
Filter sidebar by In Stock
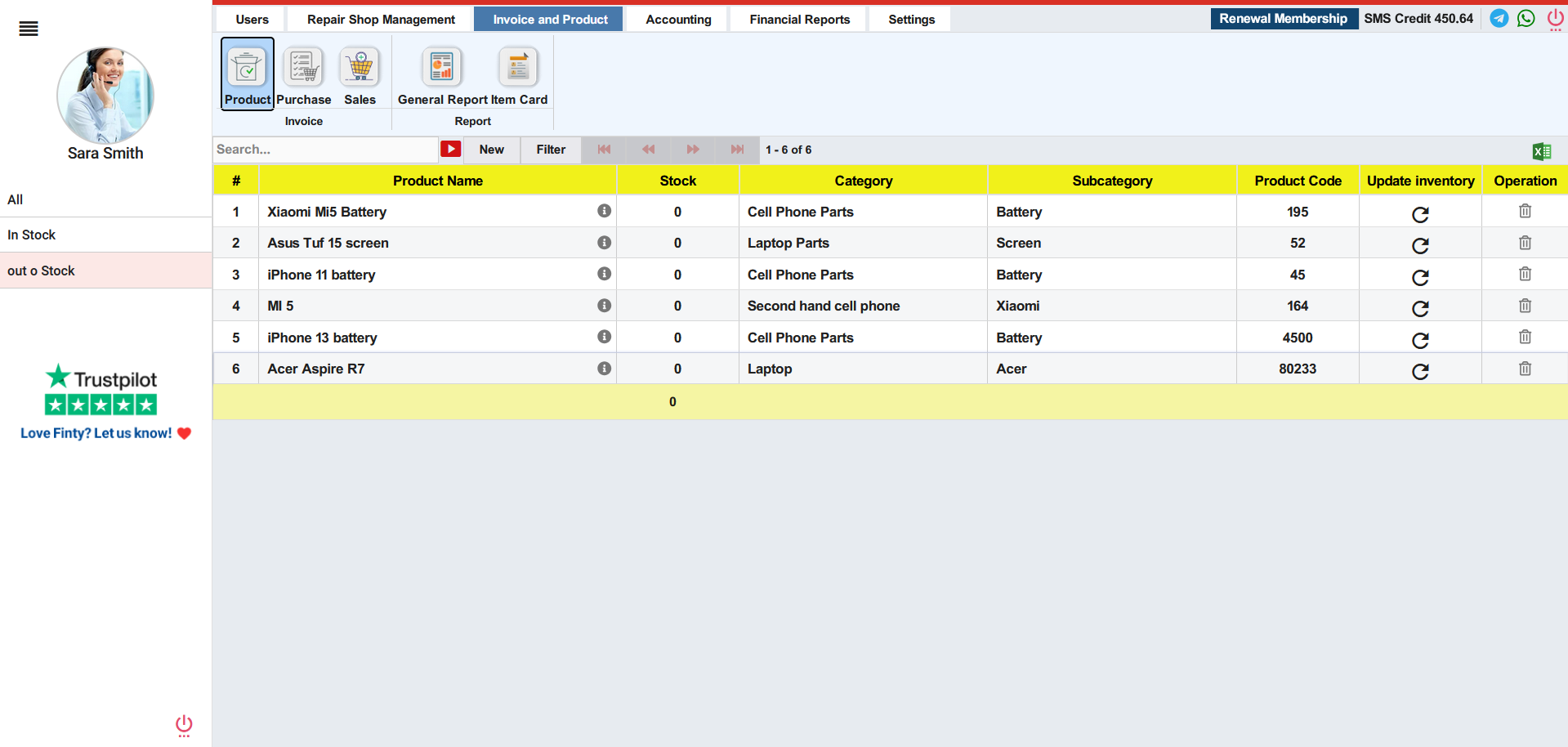[106, 235]
